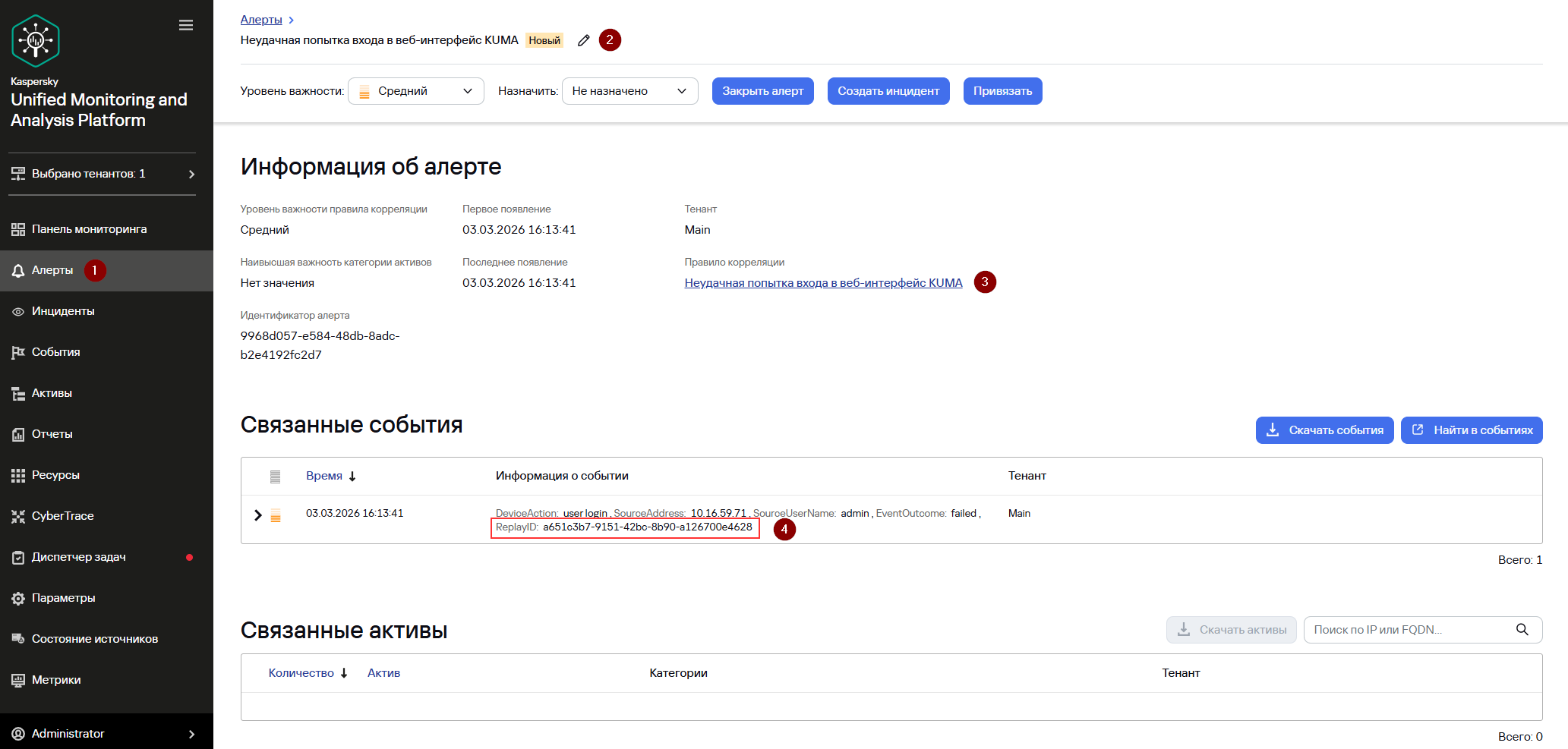Expand the Выбрано тенантов selector
This screenshot has height=749, width=1568.
[103, 174]
